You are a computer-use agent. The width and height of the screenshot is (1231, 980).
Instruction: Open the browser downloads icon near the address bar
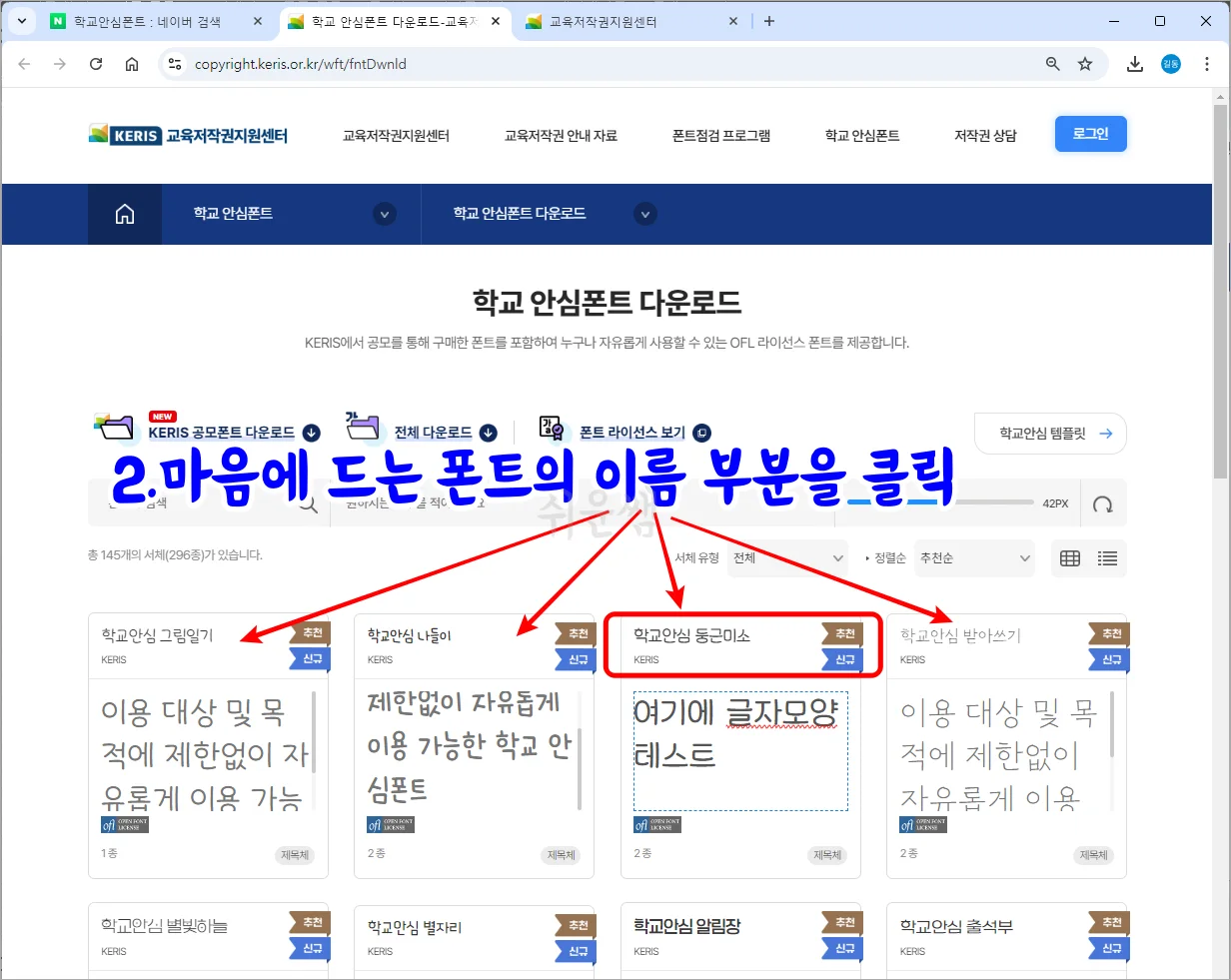pyautogui.click(x=1134, y=63)
